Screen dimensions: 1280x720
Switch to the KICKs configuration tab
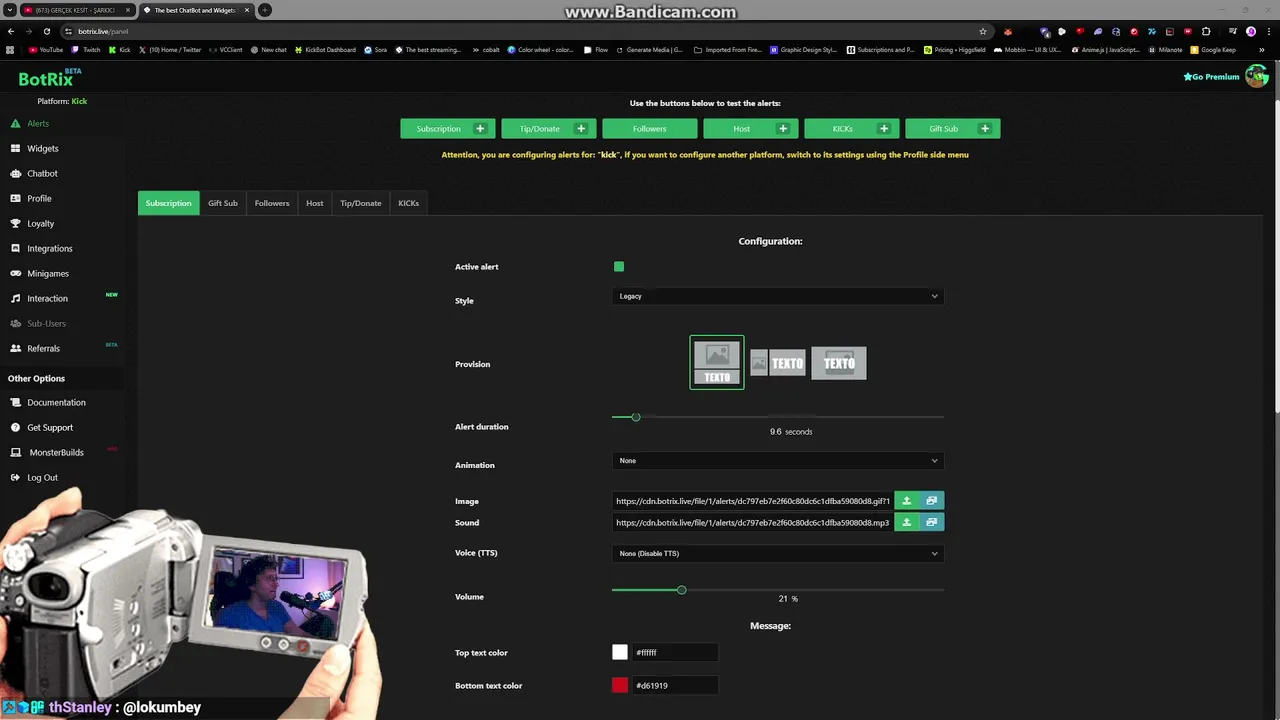[409, 203]
